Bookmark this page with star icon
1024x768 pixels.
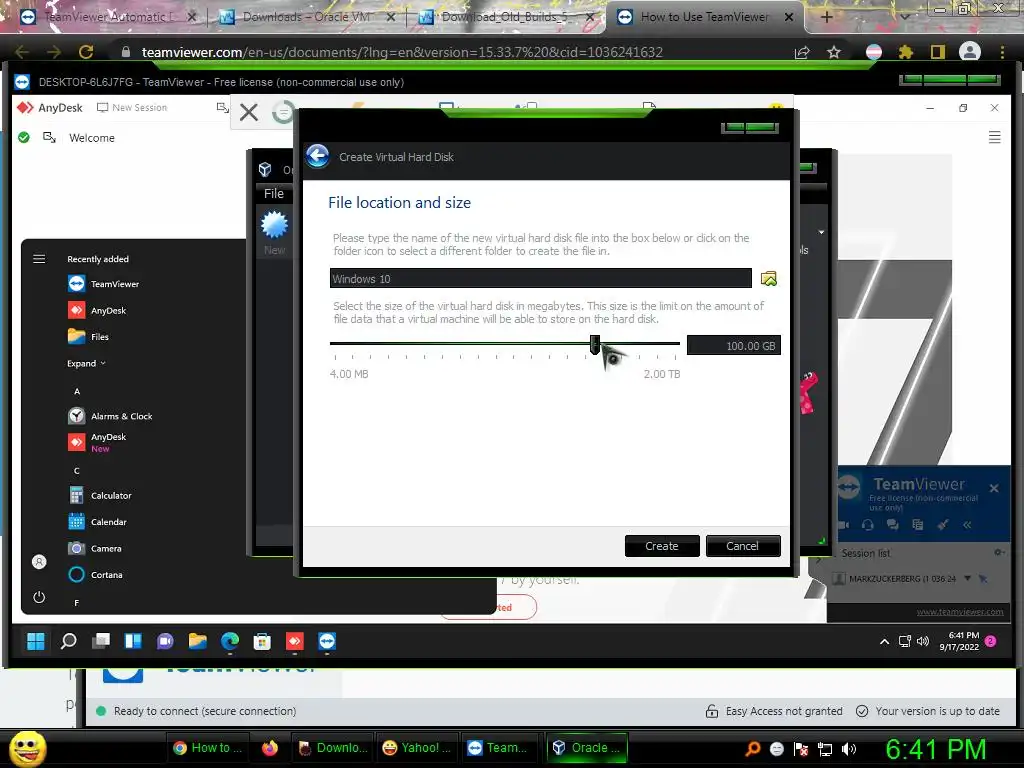834,52
